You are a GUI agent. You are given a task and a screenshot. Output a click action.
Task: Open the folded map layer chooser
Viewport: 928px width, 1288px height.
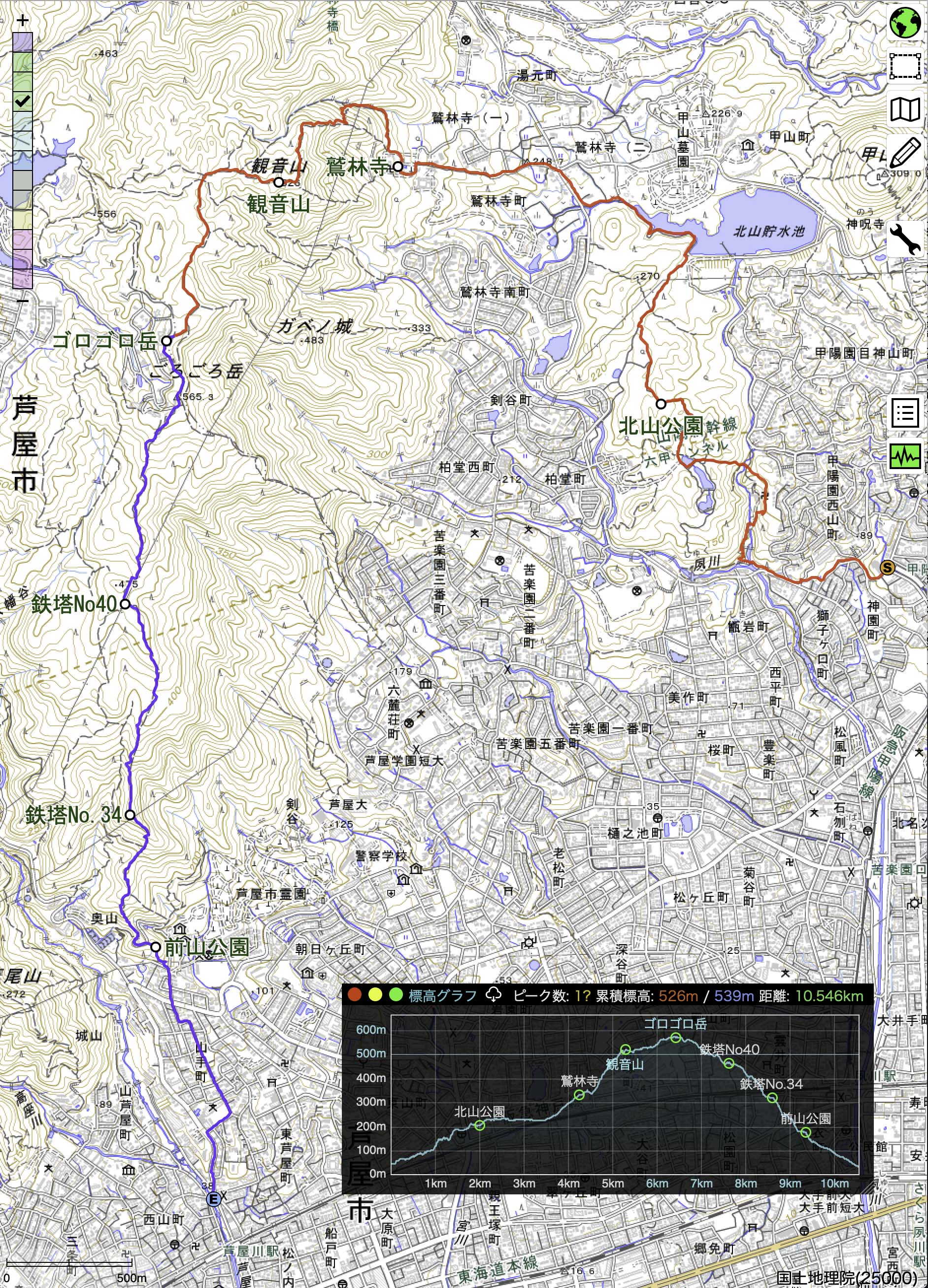pyautogui.click(x=905, y=109)
